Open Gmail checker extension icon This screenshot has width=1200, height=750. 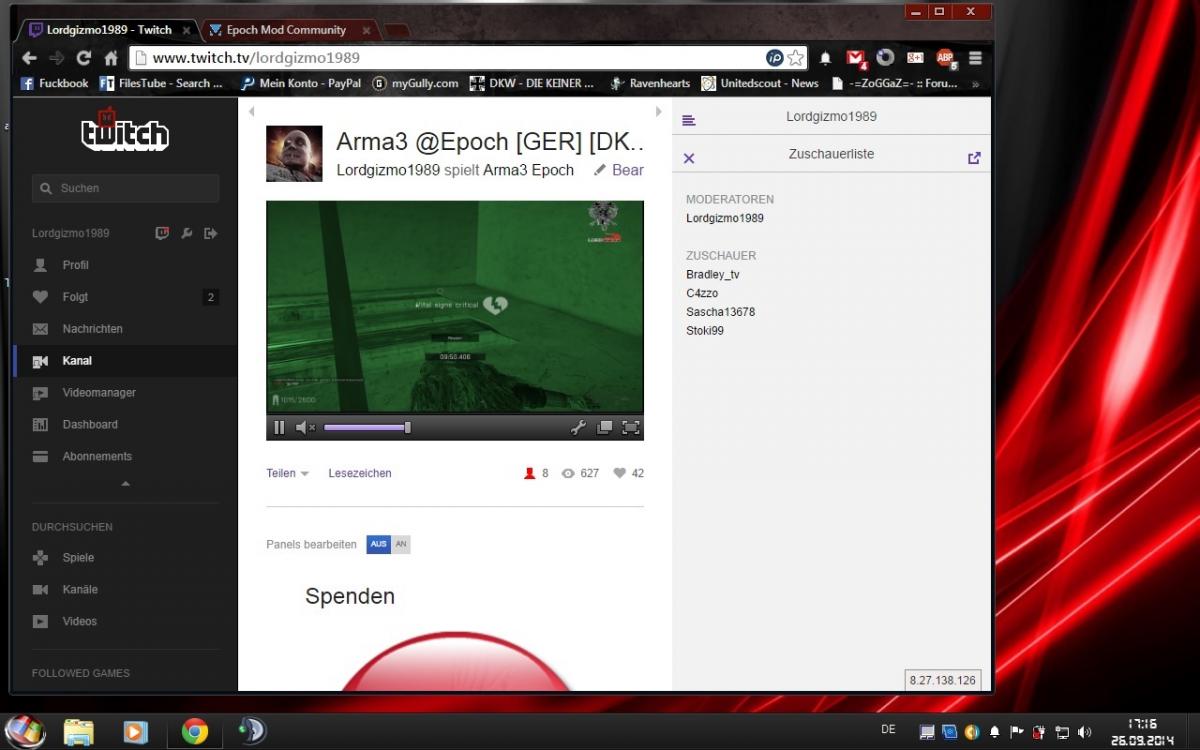(x=855, y=58)
